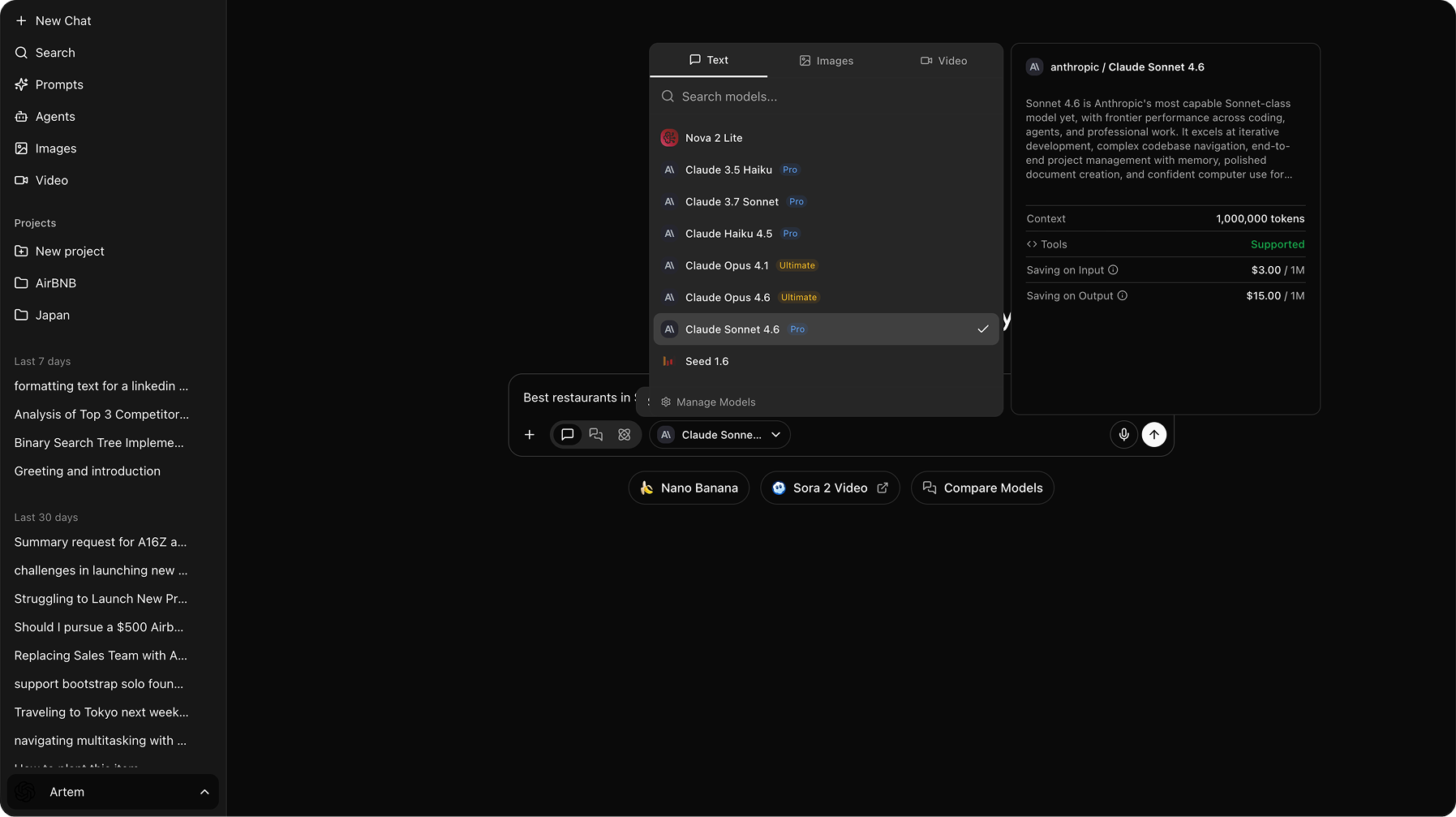
Task: Choose Claude Opus 4.6 from model list
Action: click(x=728, y=298)
